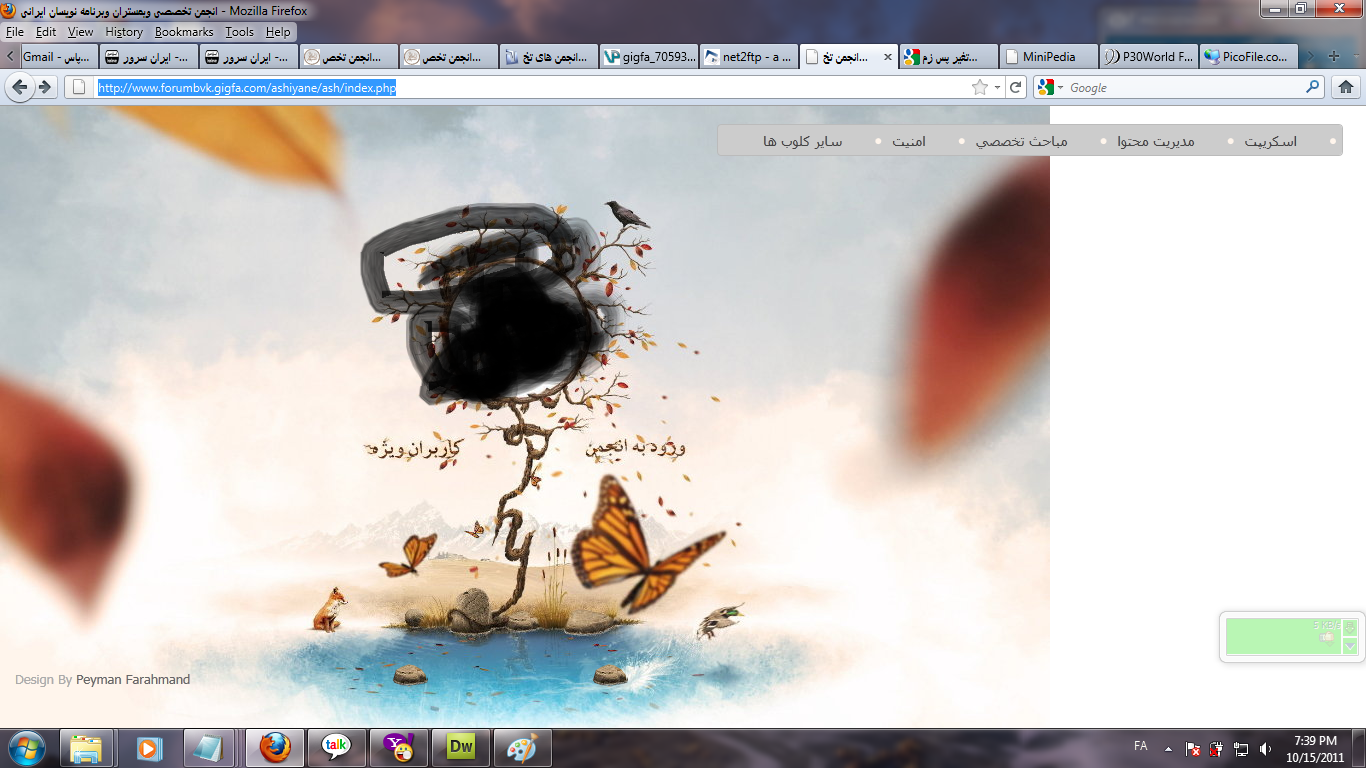The width and height of the screenshot is (1366, 768).
Task: Open the View menu
Action: [81, 32]
